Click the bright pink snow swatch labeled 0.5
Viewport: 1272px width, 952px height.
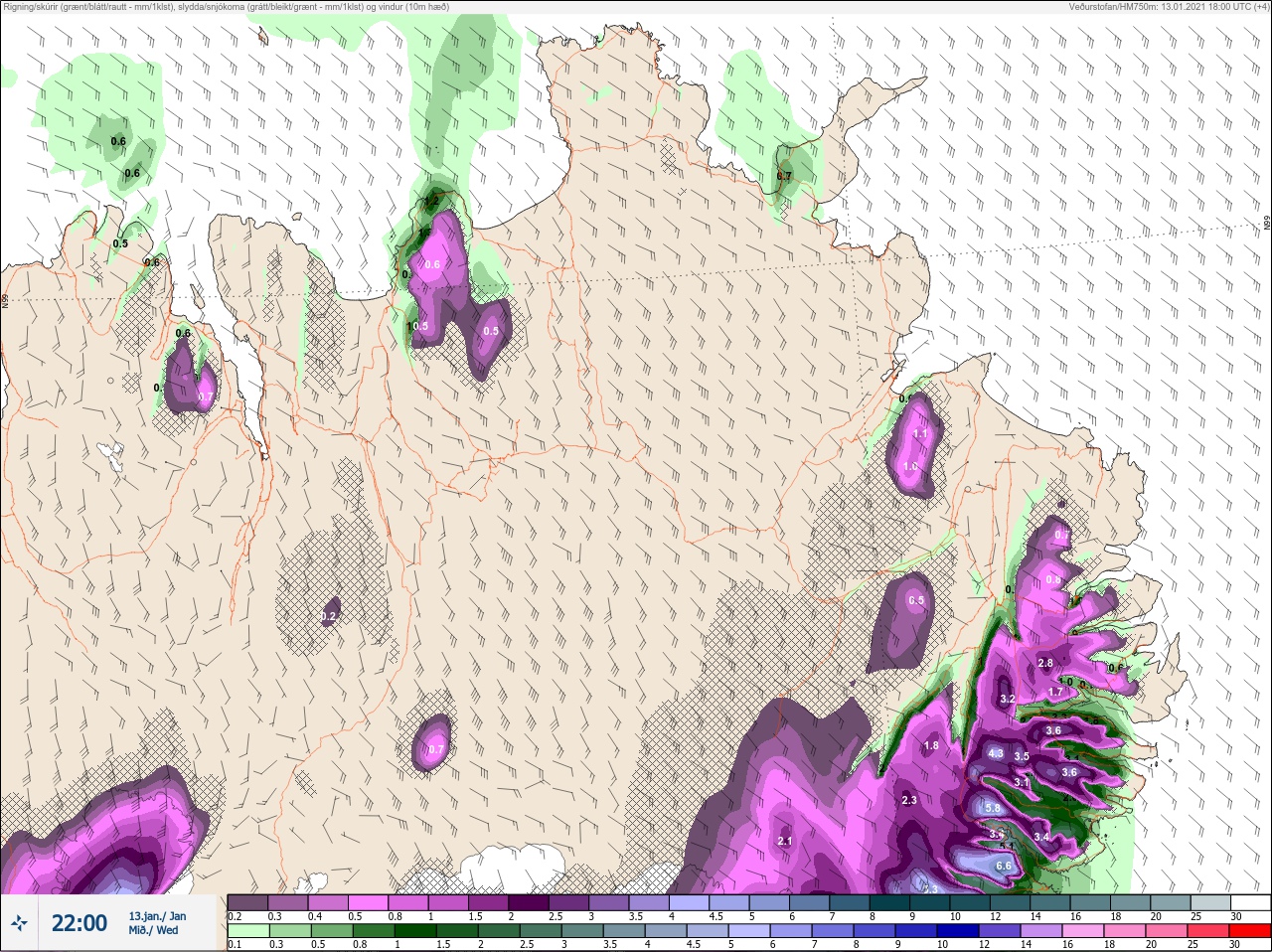tap(369, 902)
